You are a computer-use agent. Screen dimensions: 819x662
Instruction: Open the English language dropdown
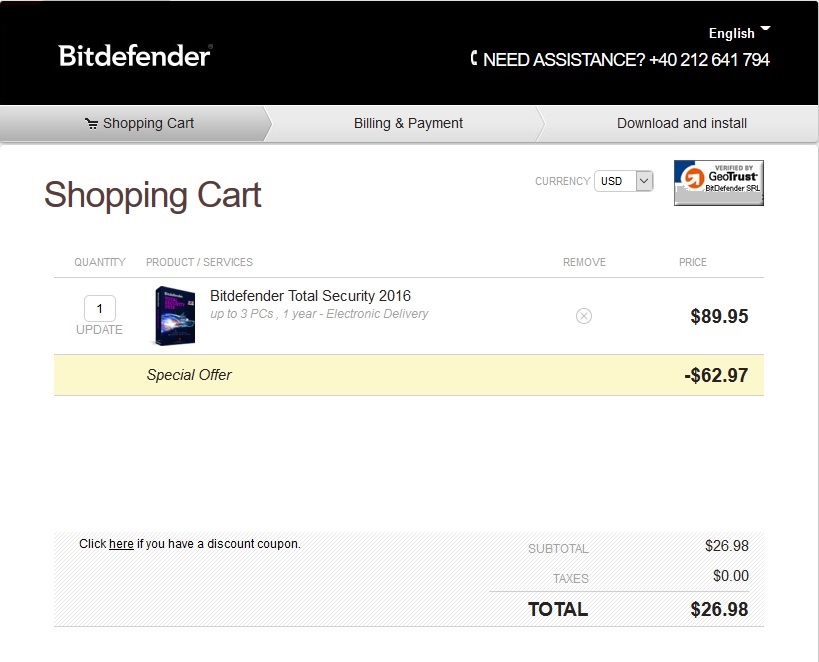click(739, 33)
